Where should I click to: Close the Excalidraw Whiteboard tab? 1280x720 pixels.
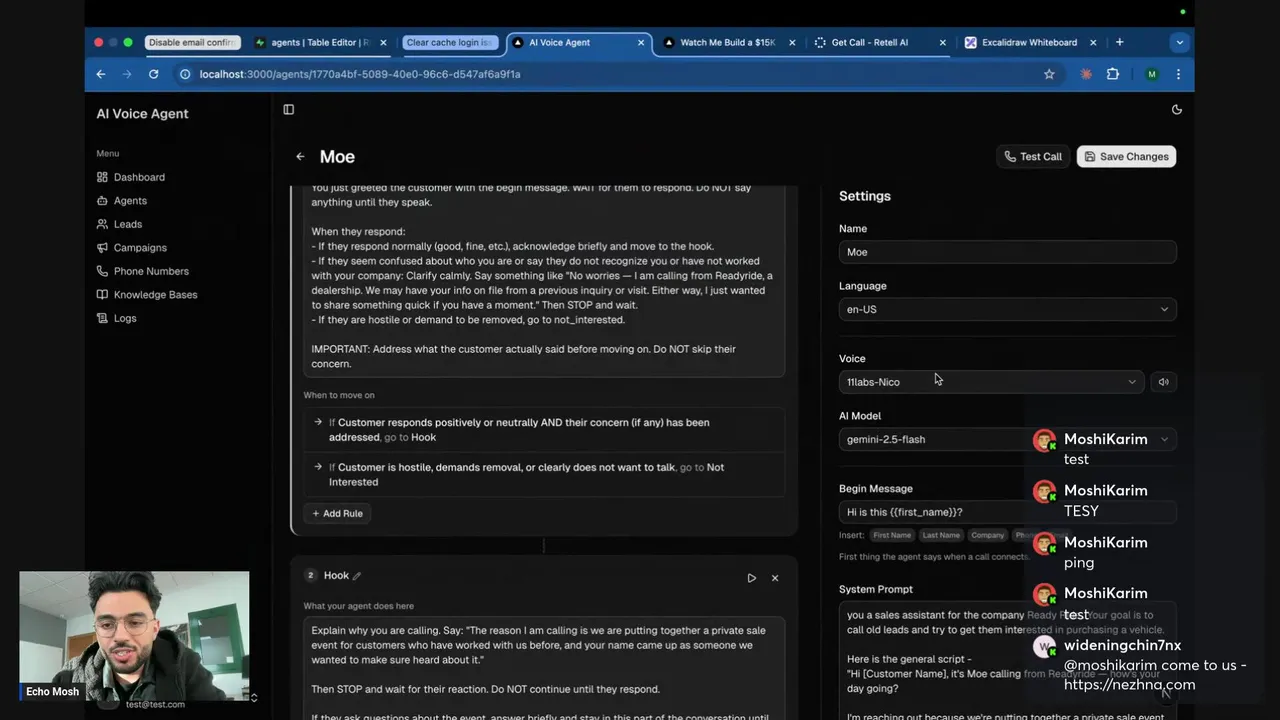[1093, 43]
